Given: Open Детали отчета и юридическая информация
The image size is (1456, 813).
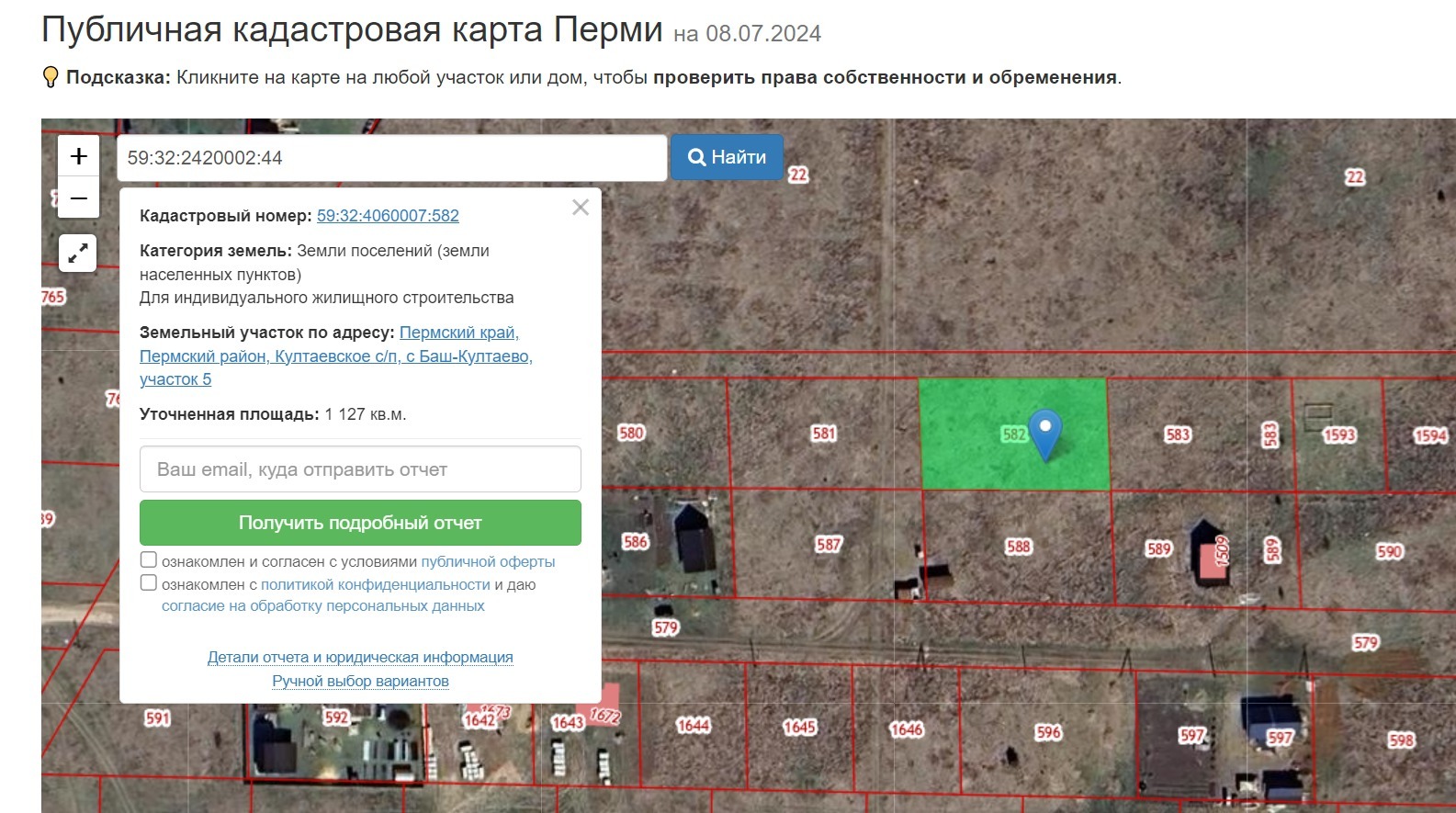Looking at the screenshot, I should click(x=360, y=658).
